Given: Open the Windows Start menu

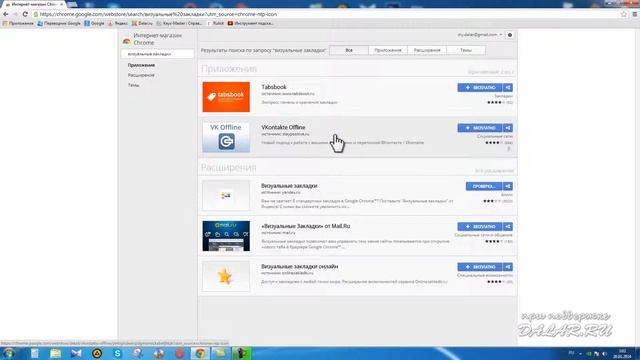Looking at the screenshot, I should coord(9,353).
